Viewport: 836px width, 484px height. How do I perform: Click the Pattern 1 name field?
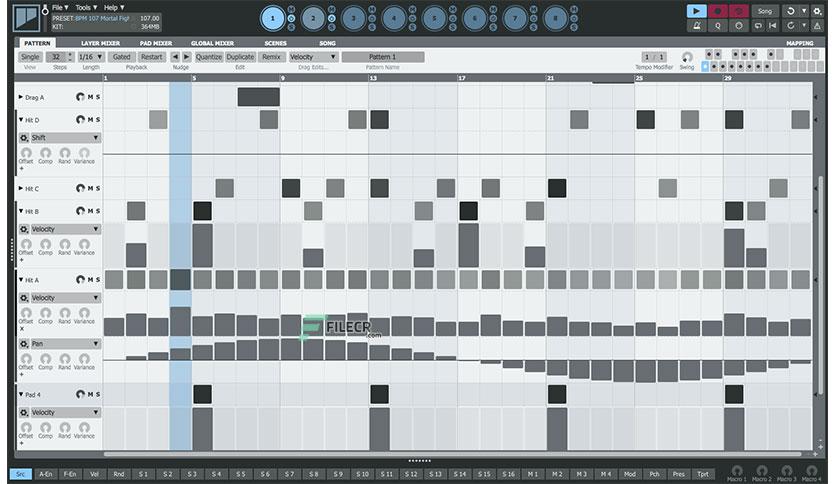[x=383, y=57]
